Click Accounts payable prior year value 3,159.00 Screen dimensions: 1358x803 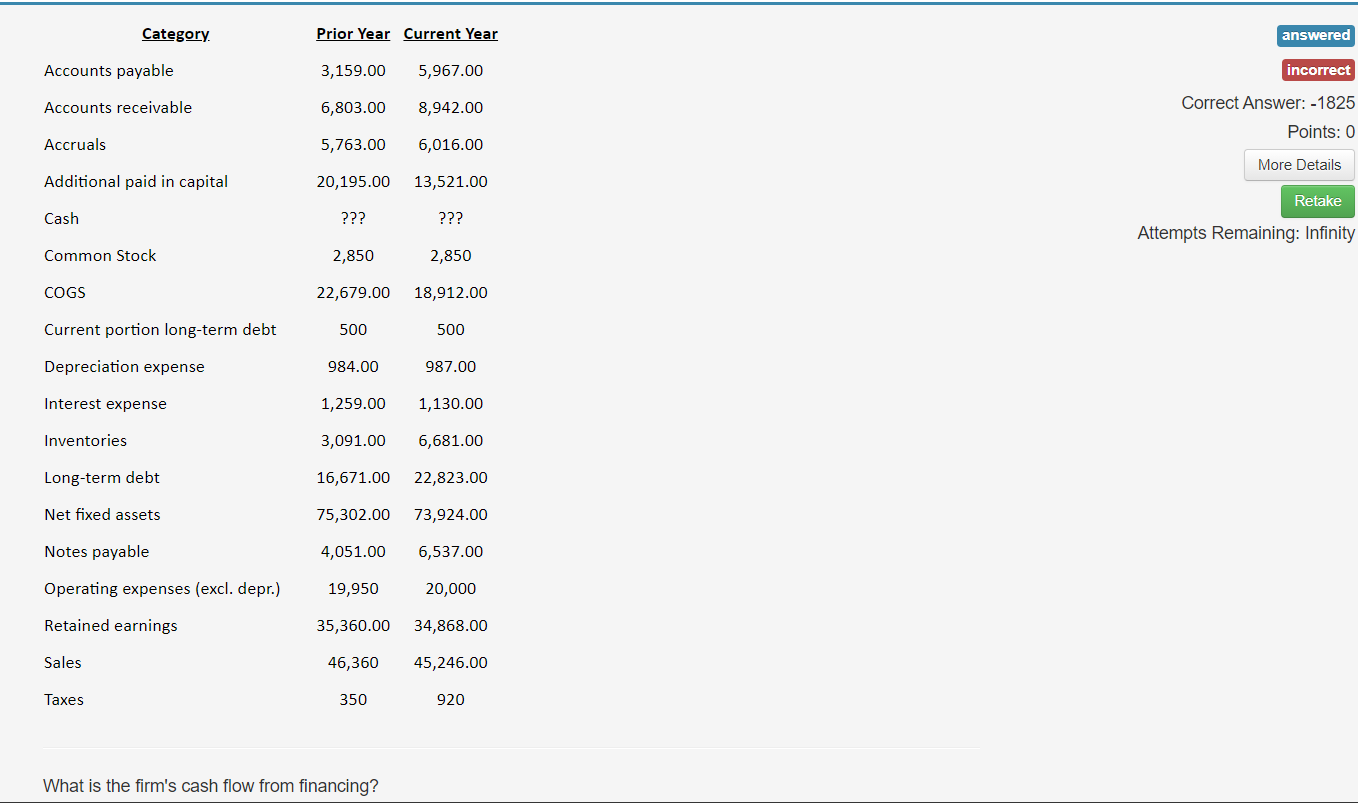coord(353,71)
